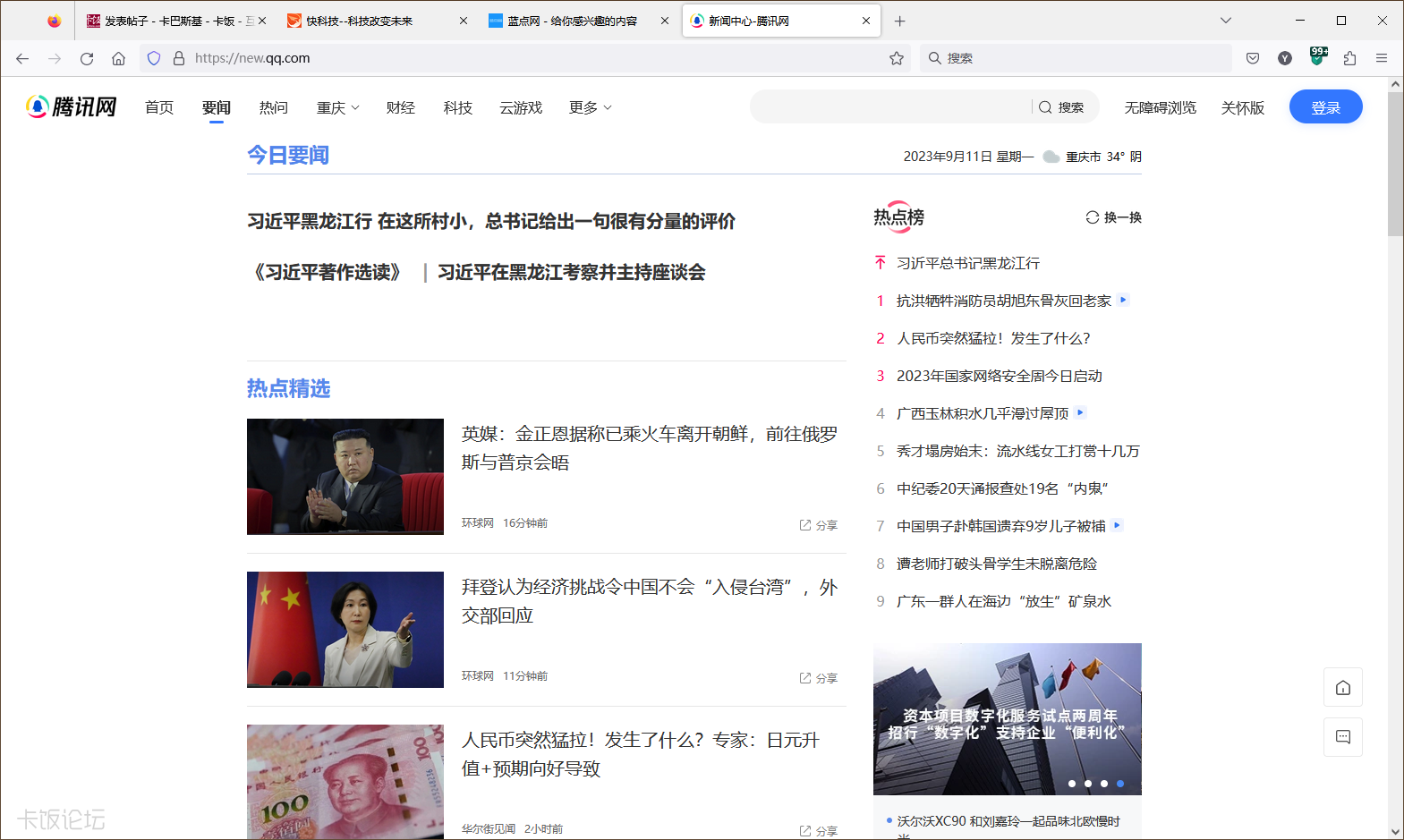Open 《习近平著作选读》 link
Viewport: 1404px width, 840px height.
tap(328, 272)
